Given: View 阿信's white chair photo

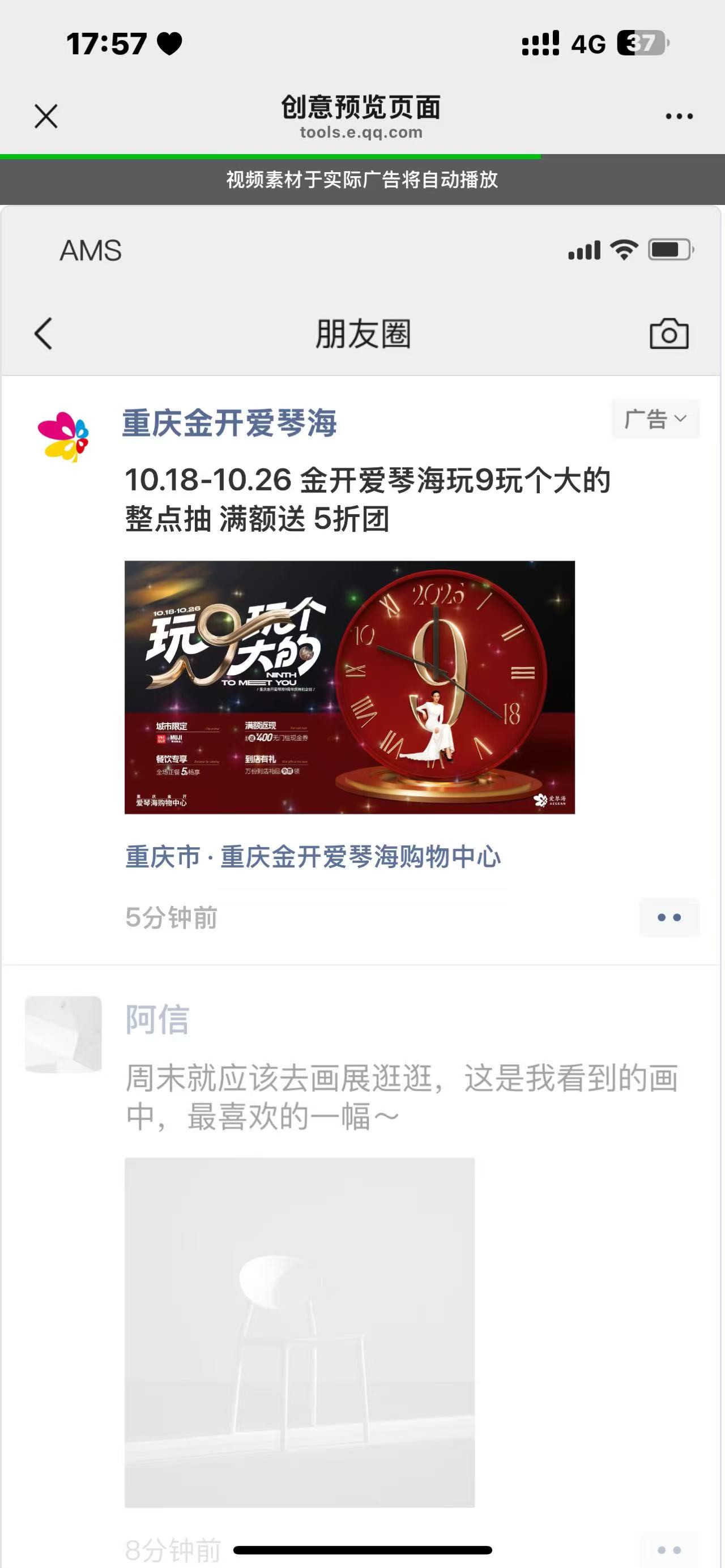Looking at the screenshot, I should (300, 1332).
